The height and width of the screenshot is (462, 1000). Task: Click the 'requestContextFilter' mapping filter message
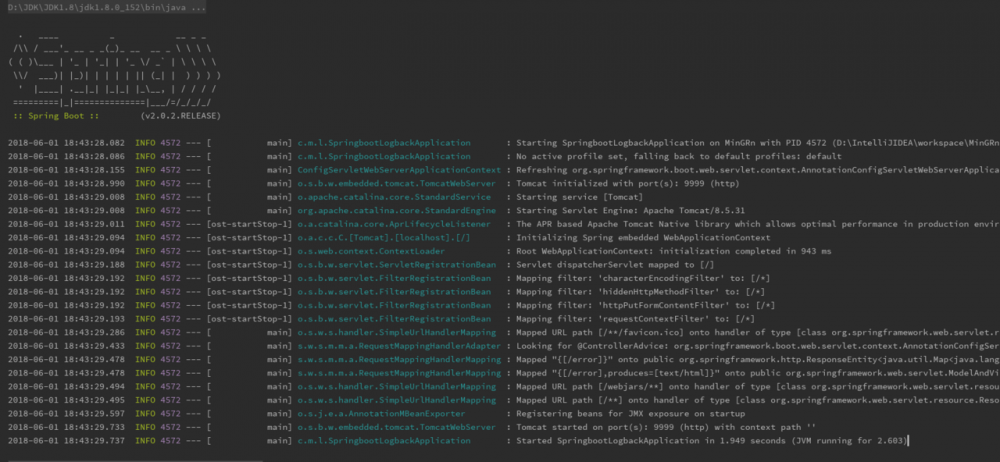(635, 318)
